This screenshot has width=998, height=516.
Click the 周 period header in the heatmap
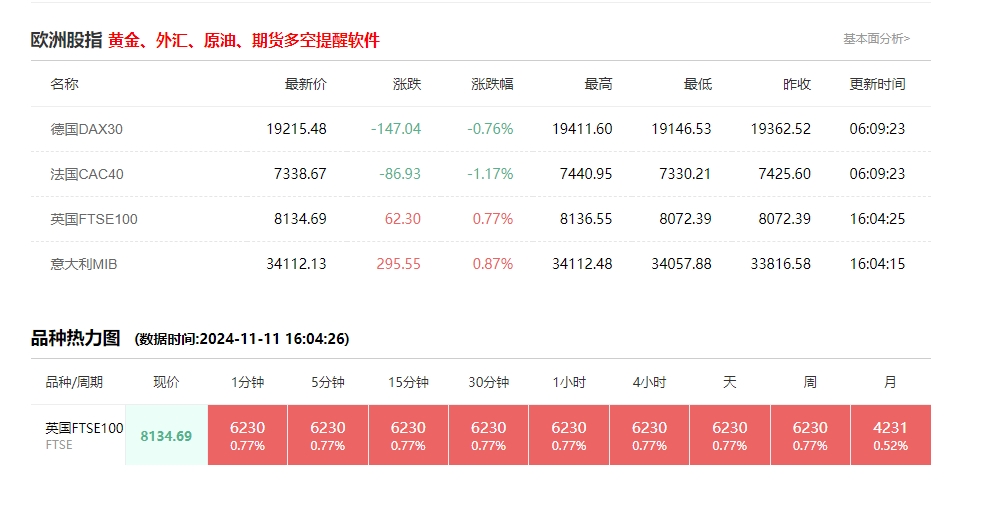click(x=810, y=382)
